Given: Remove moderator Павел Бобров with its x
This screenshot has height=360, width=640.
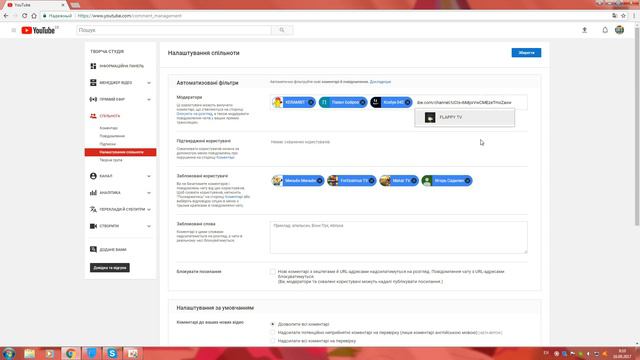Looking at the screenshot, I should pos(362,102).
